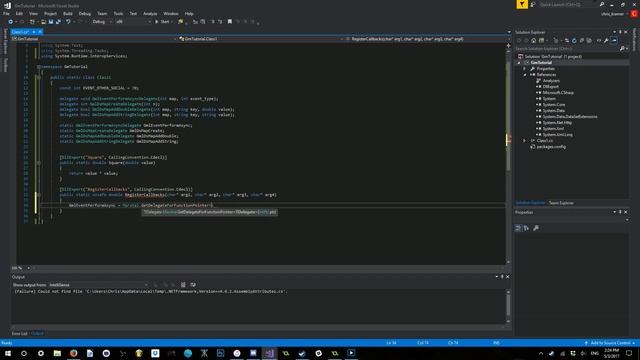Click the Find in Files toolbar icon

pyautogui.click(x=181, y=22)
